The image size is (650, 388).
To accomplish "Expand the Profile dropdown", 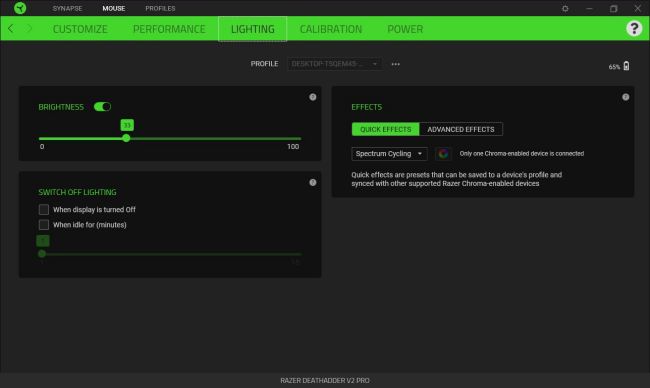I will (x=335, y=64).
